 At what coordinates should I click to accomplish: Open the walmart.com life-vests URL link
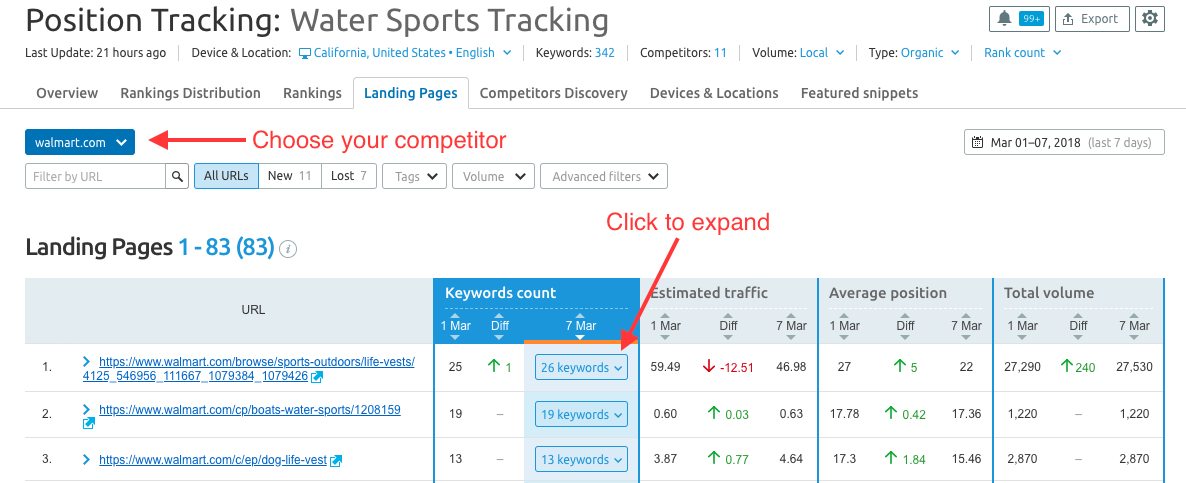click(250, 369)
